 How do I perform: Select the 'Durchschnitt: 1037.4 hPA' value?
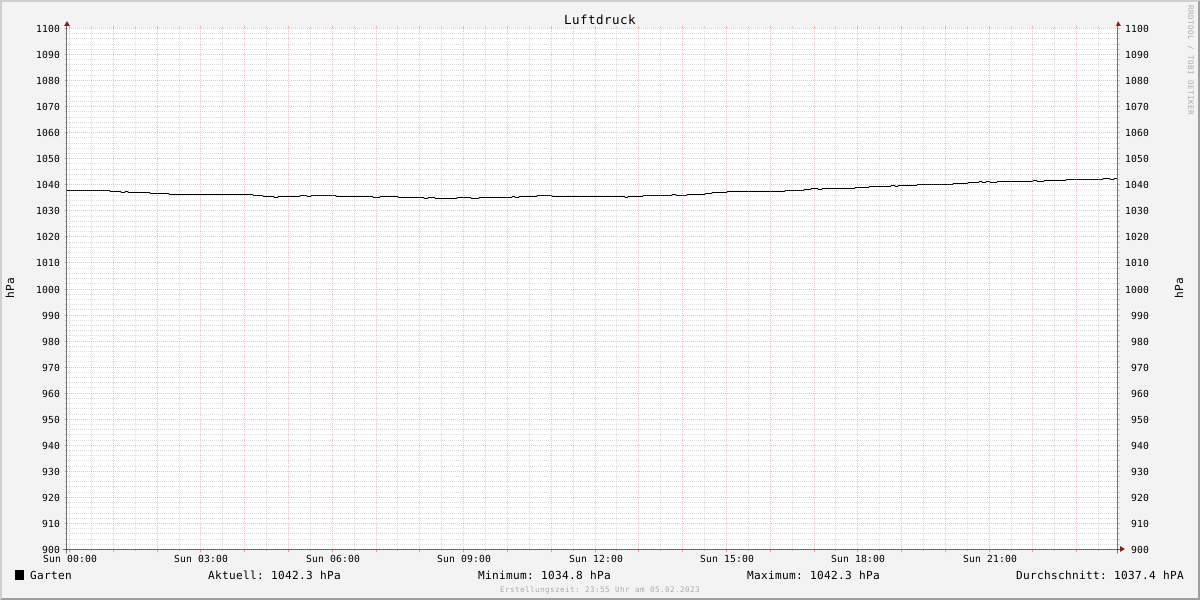1099,575
